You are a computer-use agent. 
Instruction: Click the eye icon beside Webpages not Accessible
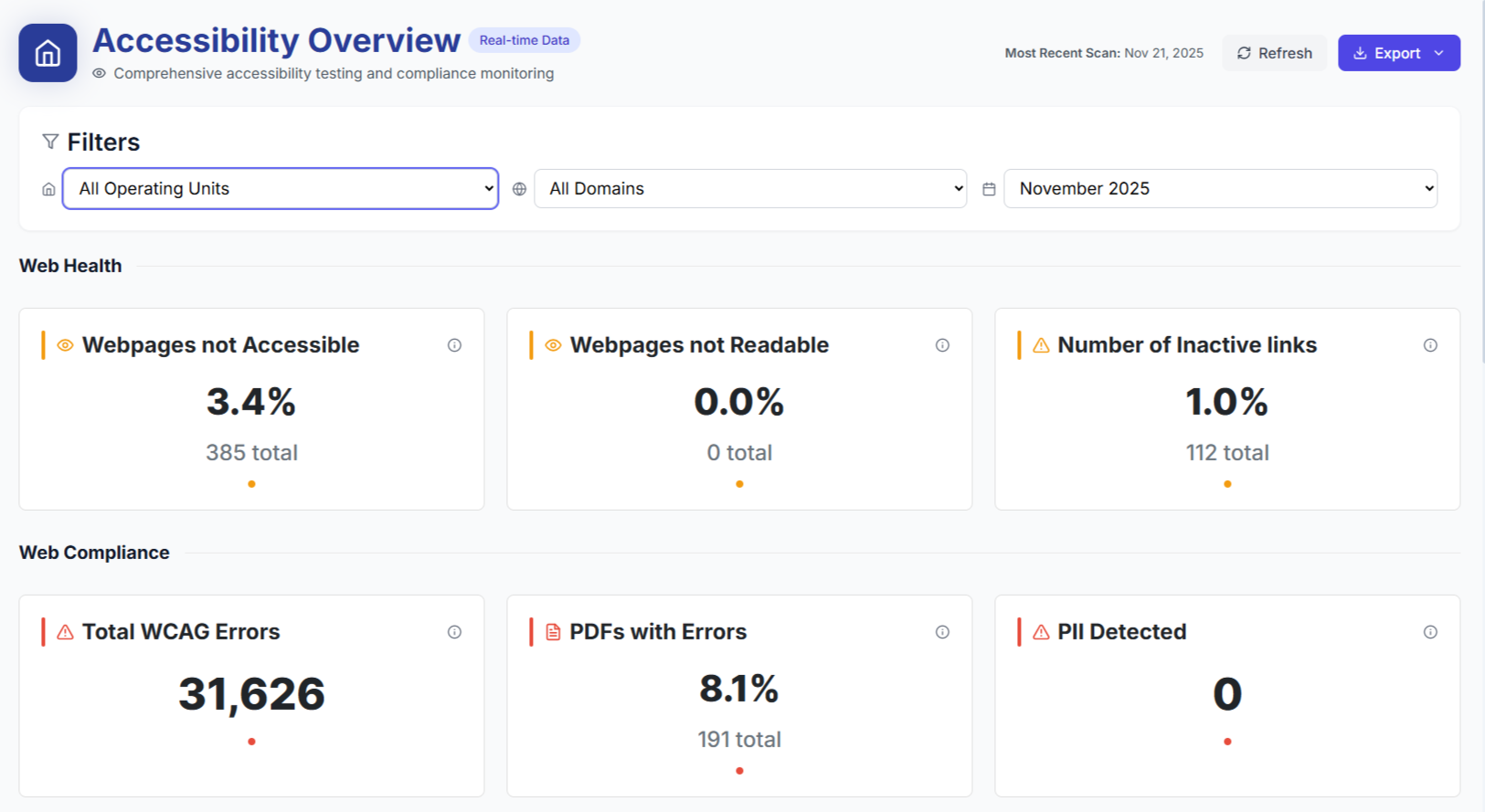coord(65,345)
